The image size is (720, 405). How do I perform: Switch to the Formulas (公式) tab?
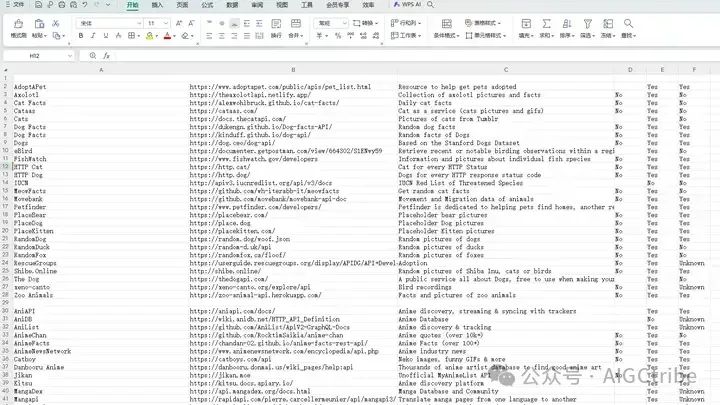207,5
